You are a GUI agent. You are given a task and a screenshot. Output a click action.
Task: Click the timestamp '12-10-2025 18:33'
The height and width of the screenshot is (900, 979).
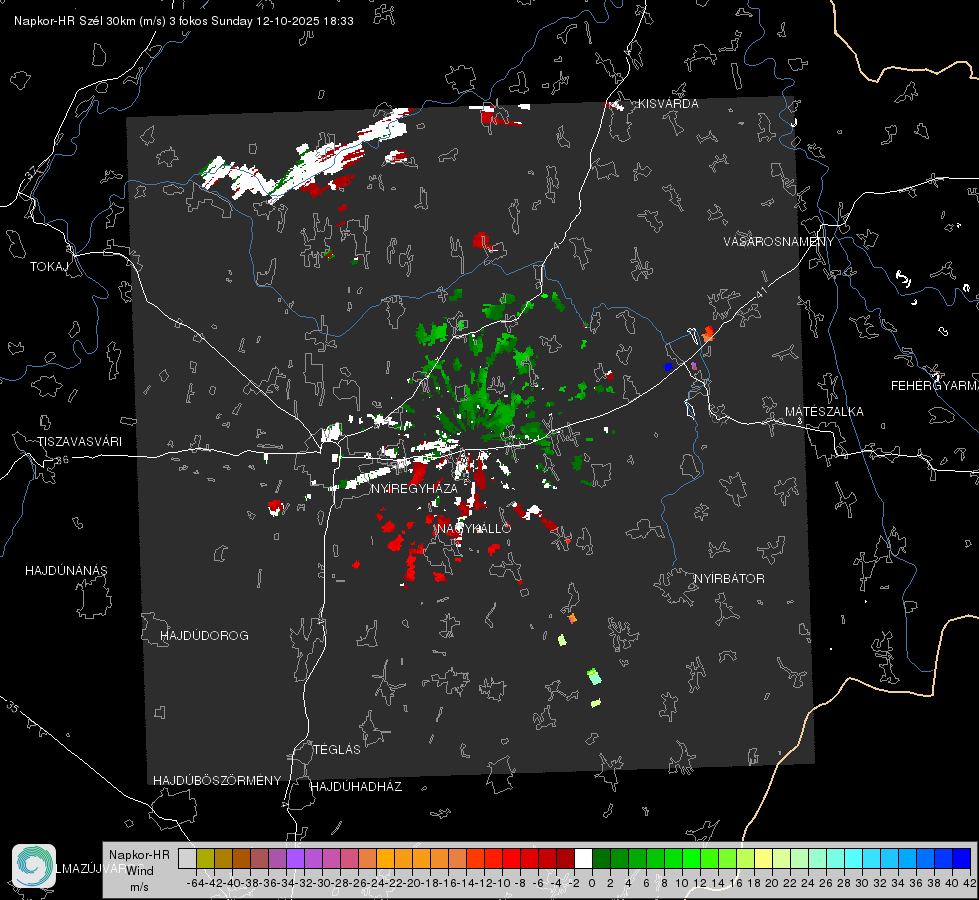coord(305,21)
